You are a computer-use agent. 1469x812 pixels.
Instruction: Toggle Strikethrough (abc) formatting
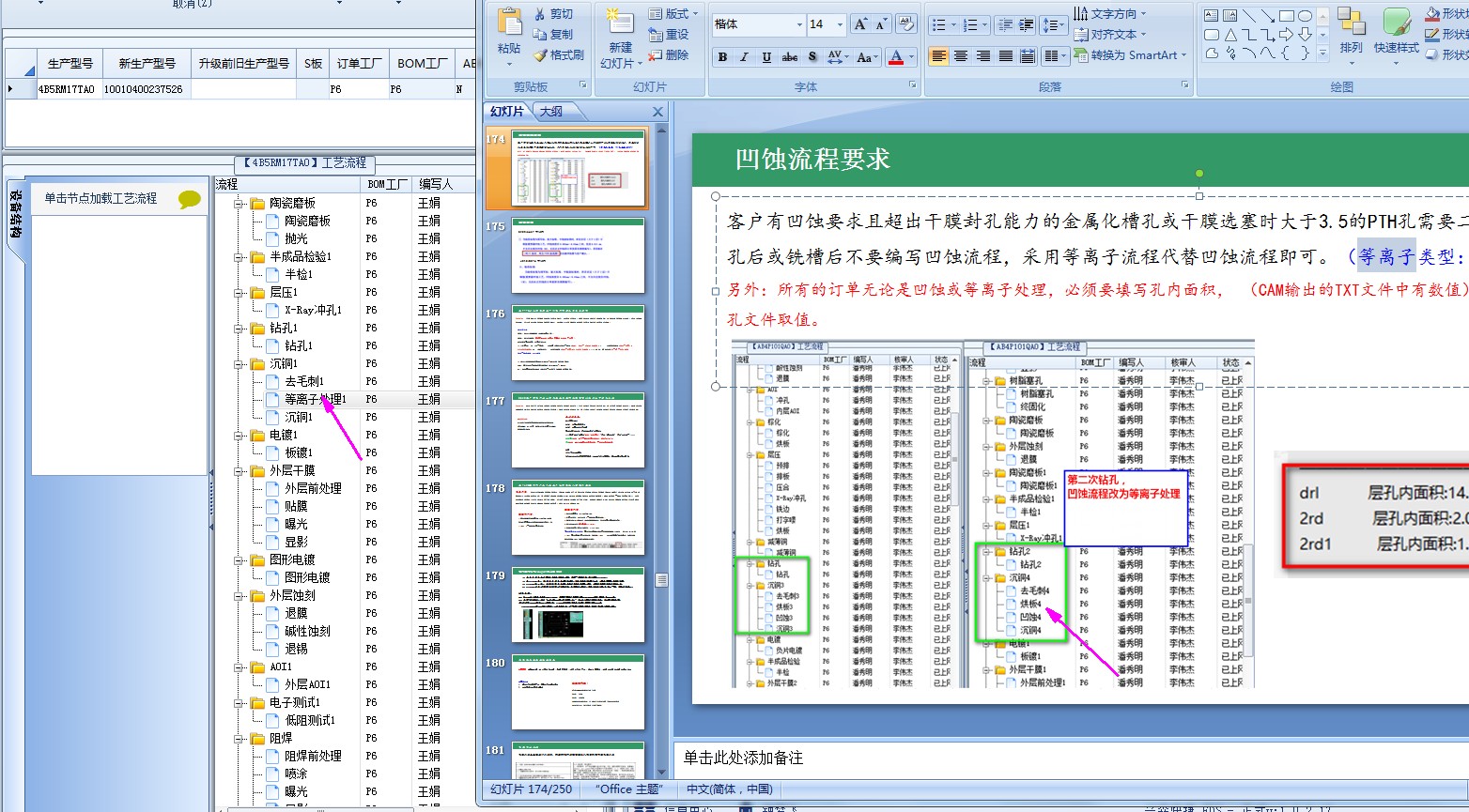790,57
